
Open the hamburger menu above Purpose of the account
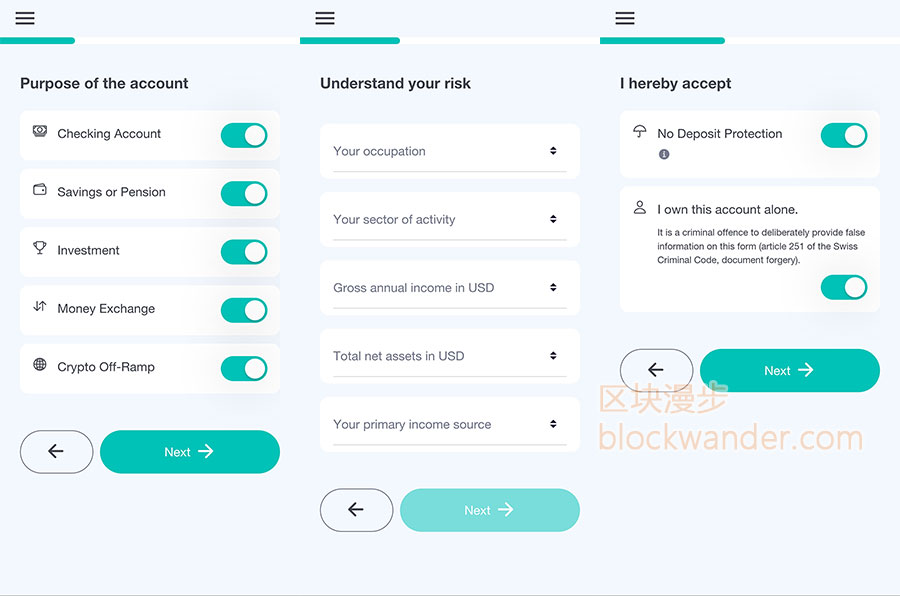[x=25, y=18]
